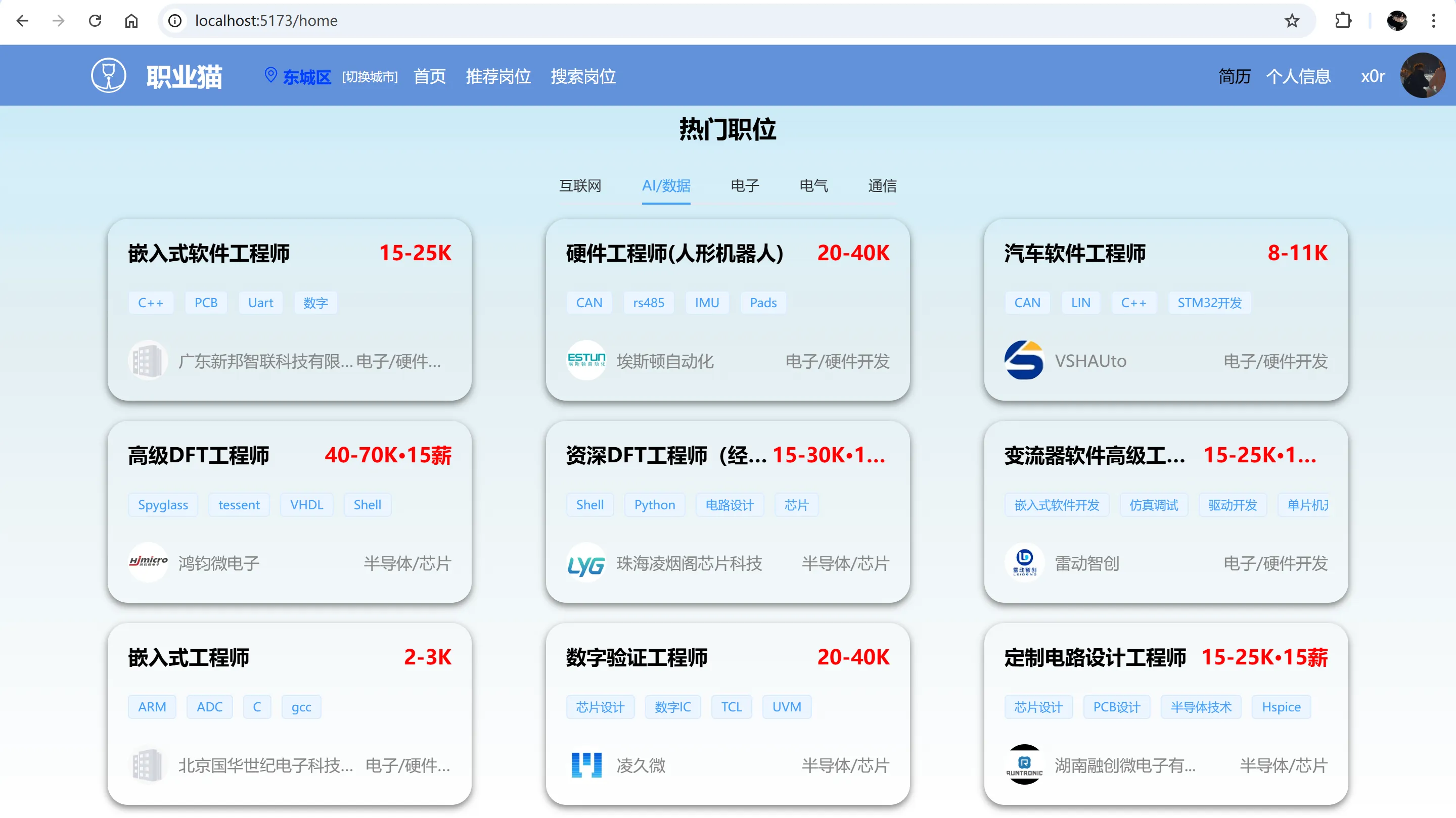Viewport: 1456px width, 818px height.
Task: Select the 电子 category tab
Action: (744, 186)
